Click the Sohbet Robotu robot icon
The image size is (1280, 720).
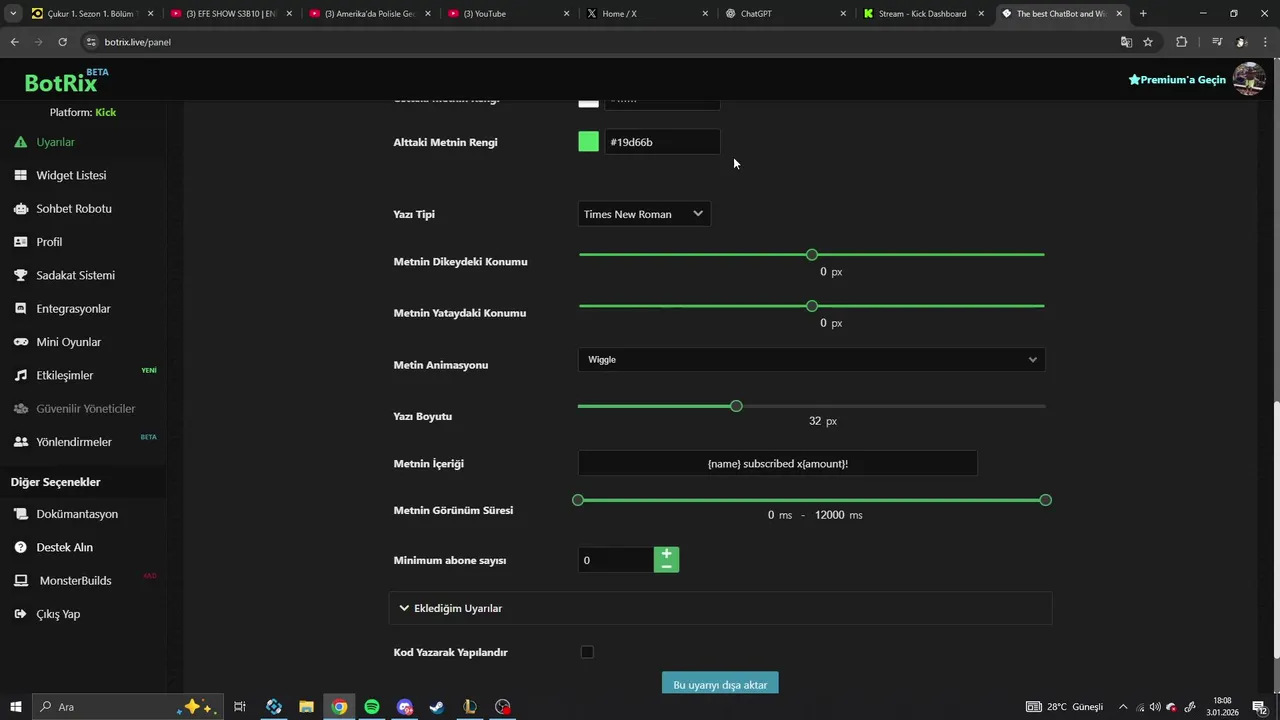pyautogui.click(x=20, y=209)
